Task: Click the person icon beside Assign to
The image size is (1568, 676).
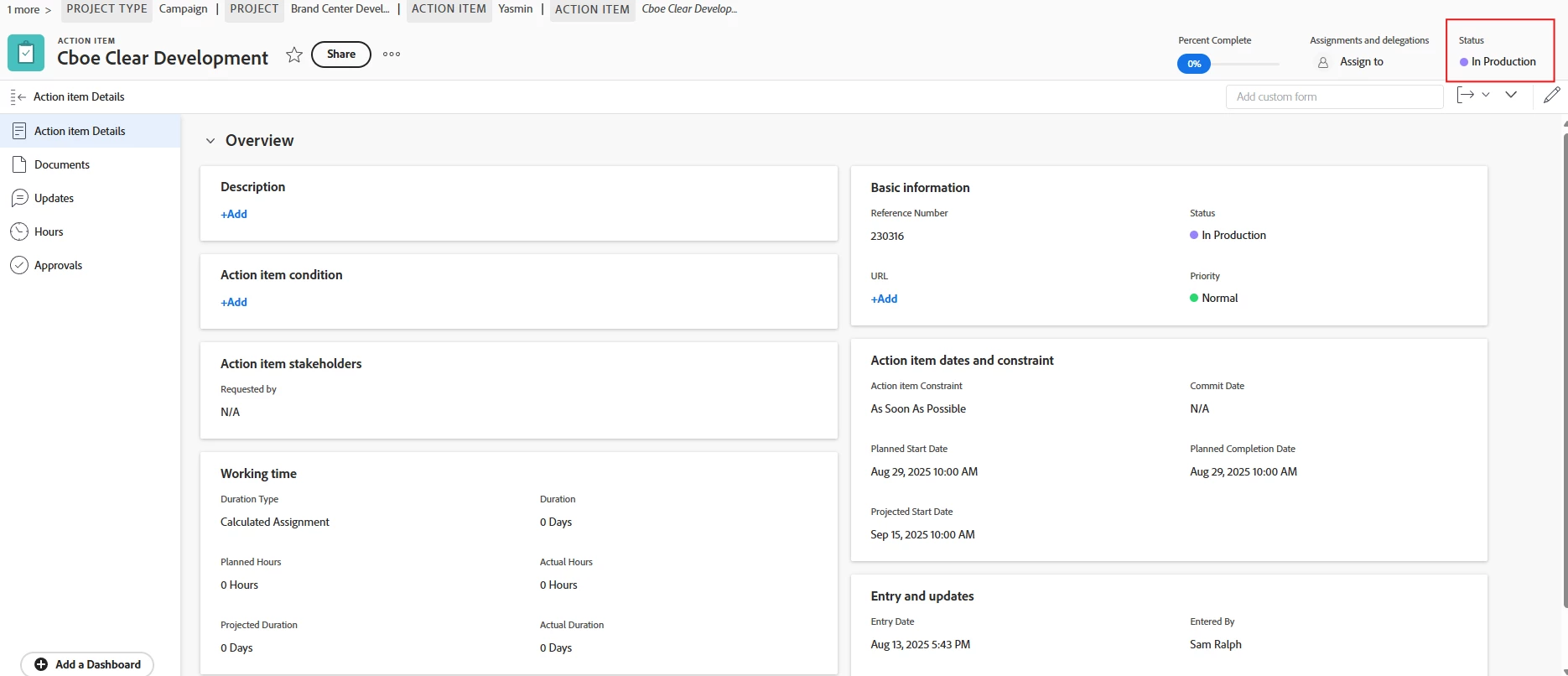Action: 1323,62
